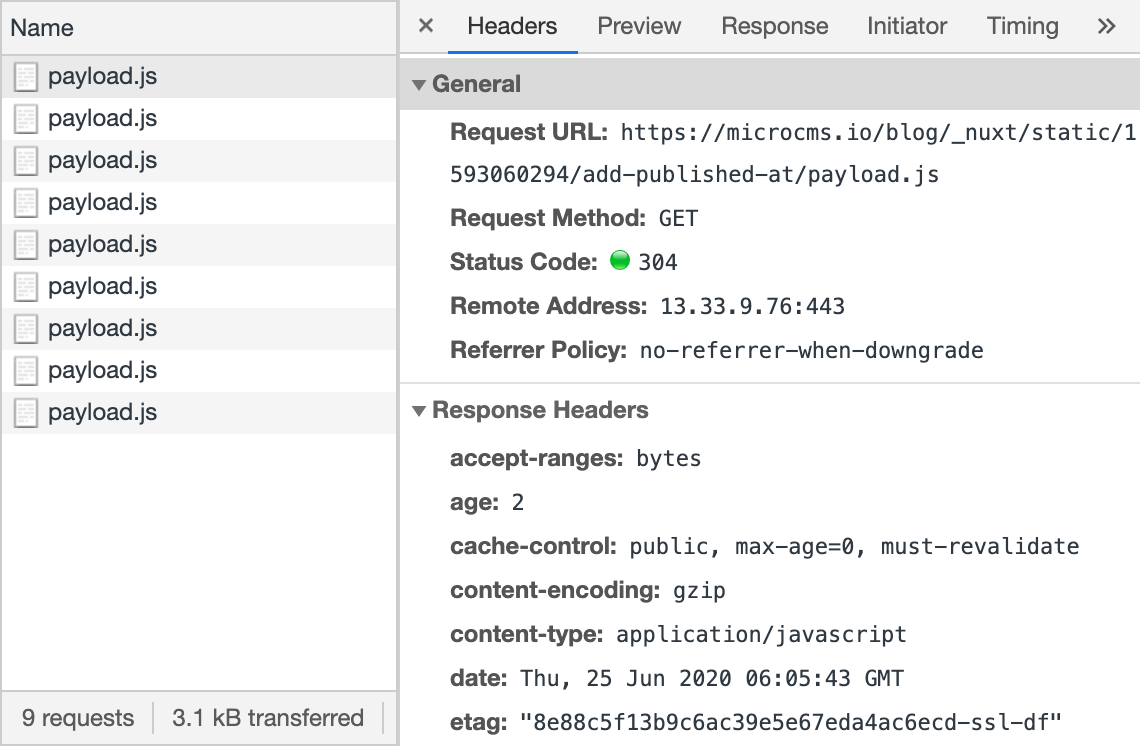Open the Timing tab
The image size is (1140, 746).
[1022, 26]
